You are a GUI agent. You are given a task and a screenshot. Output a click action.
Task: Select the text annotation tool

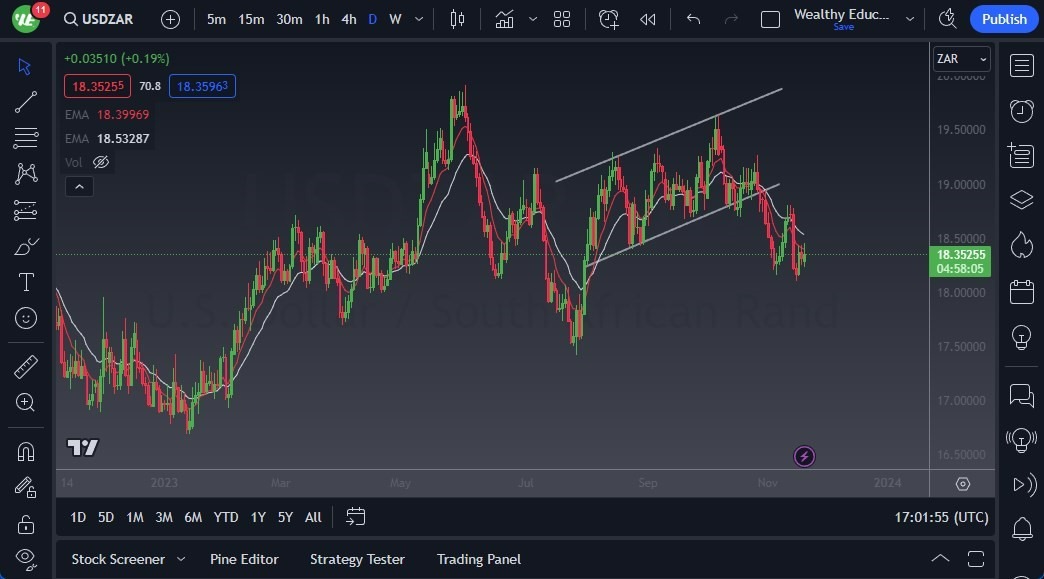(x=25, y=282)
